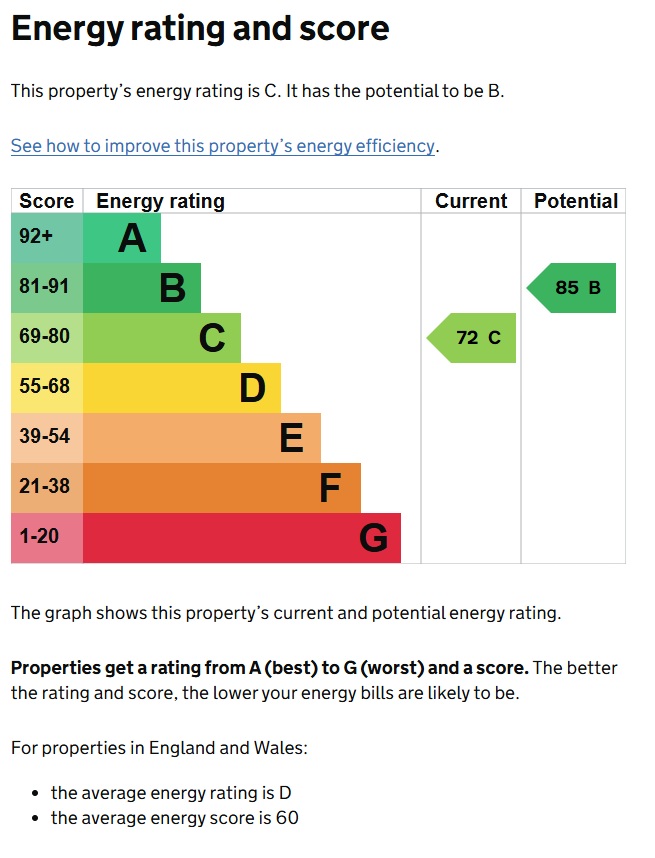
Task: Click the Current column header
Action: pyautogui.click(x=471, y=201)
